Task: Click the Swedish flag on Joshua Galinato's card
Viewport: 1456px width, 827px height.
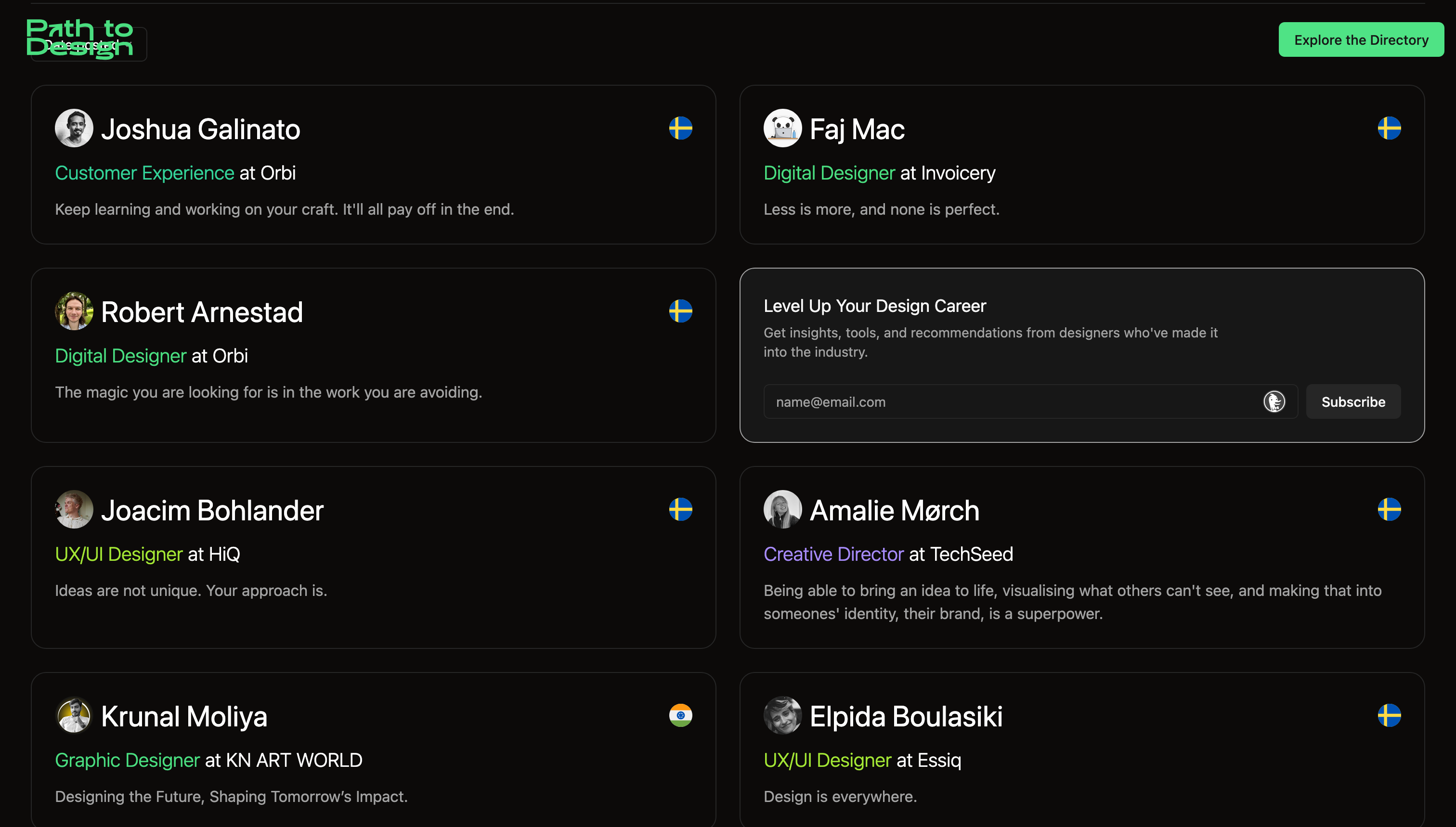Action: click(x=681, y=129)
